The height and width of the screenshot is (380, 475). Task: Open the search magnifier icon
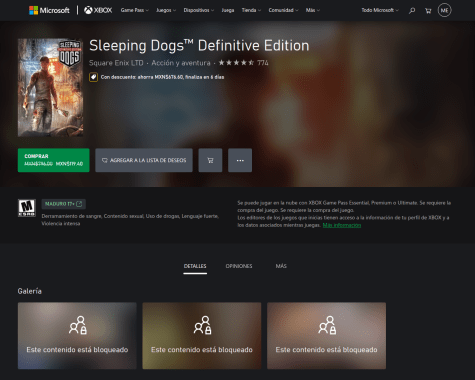pyautogui.click(x=412, y=10)
